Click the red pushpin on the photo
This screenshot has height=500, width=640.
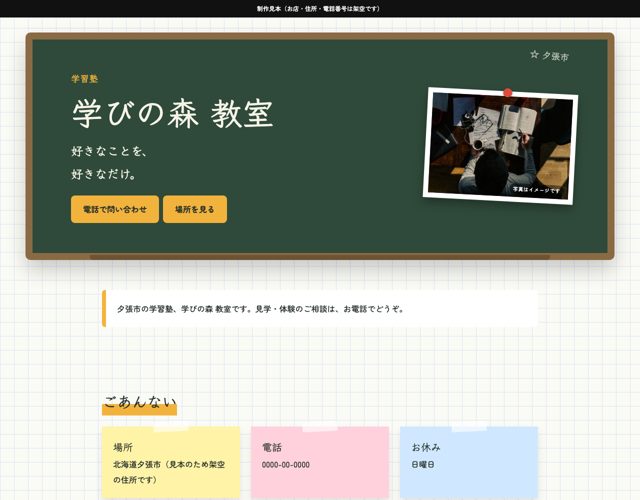[x=507, y=93]
